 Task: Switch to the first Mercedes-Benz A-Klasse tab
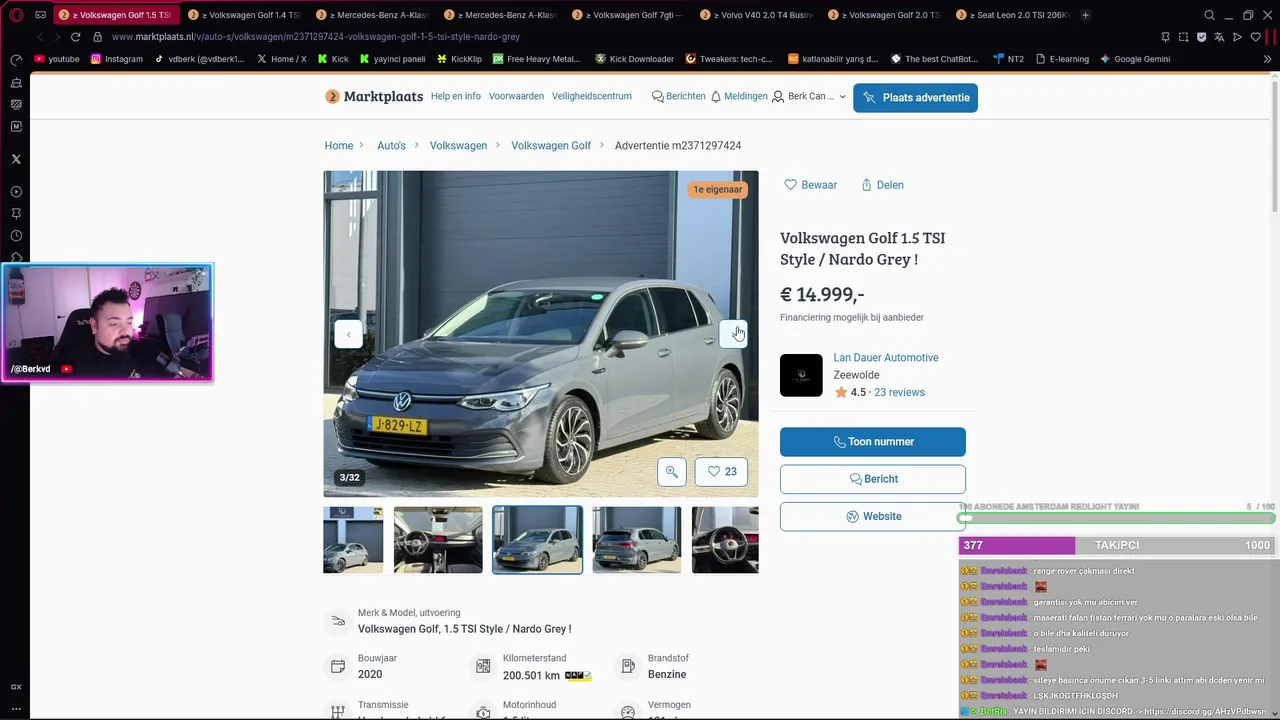371,15
